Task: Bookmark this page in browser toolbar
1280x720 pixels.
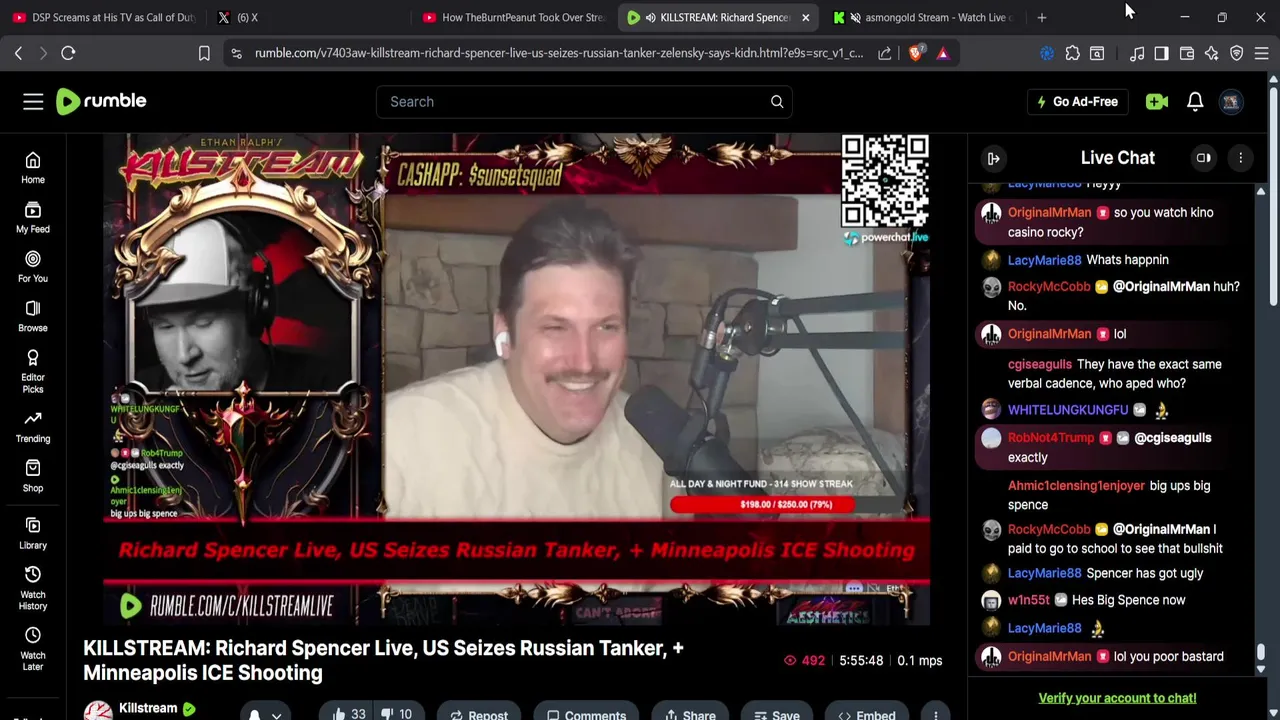Action: (x=204, y=53)
